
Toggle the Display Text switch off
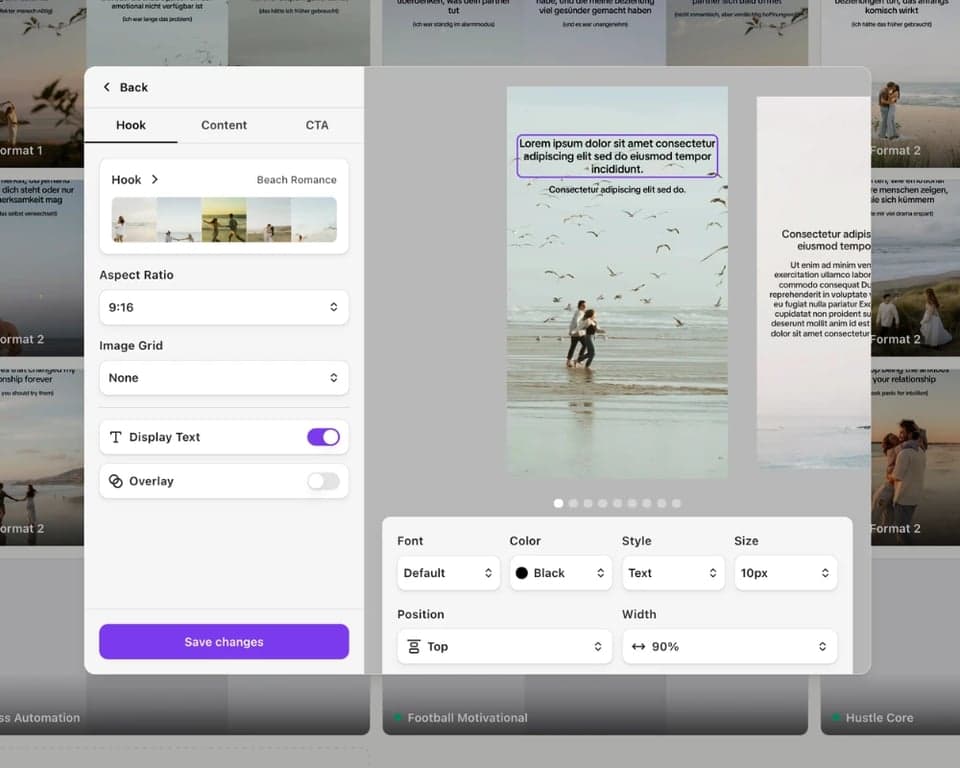coord(323,437)
